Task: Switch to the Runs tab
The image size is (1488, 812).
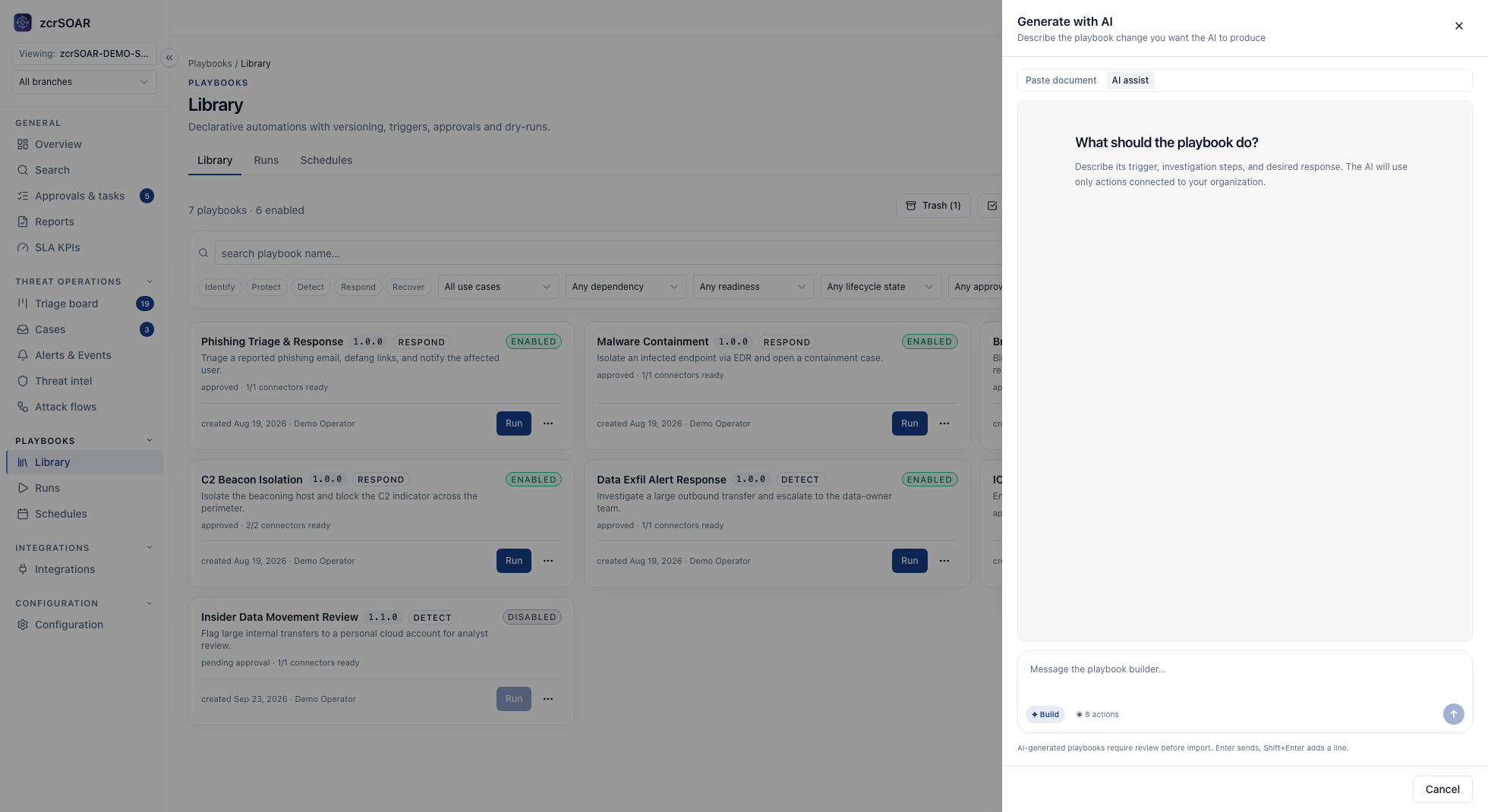Action: (x=266, y=160)
